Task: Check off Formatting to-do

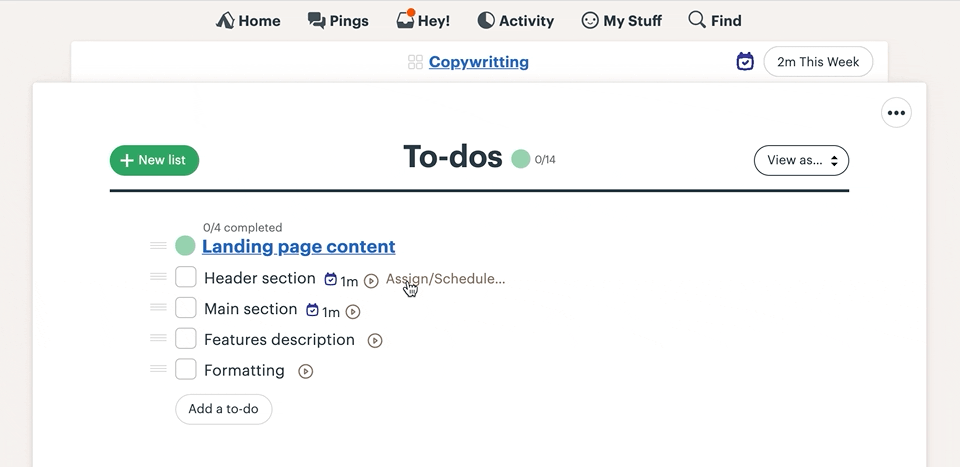Action: (x=186, y=369)
